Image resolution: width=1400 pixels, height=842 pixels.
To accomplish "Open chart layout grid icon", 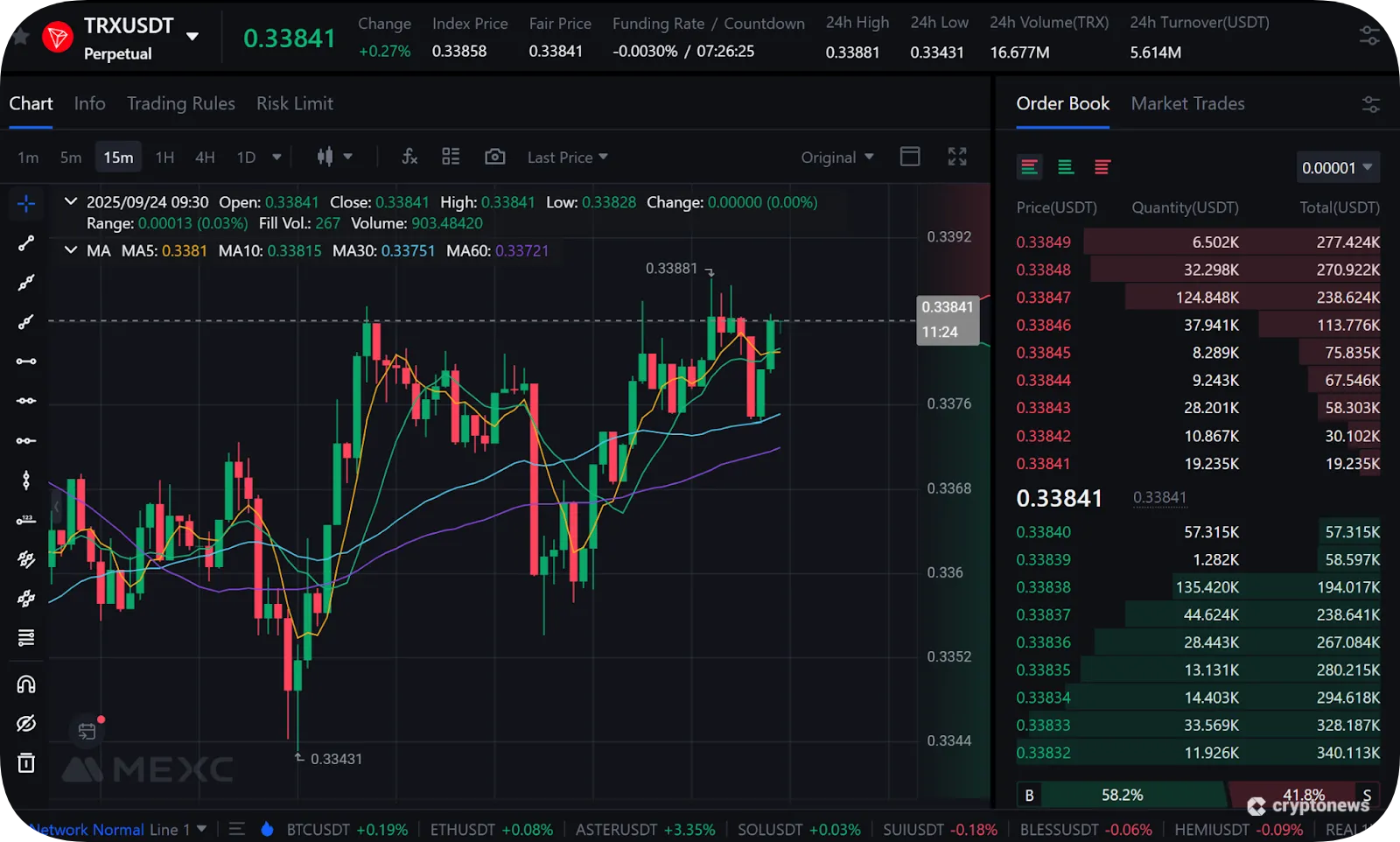I will point(451,157).
